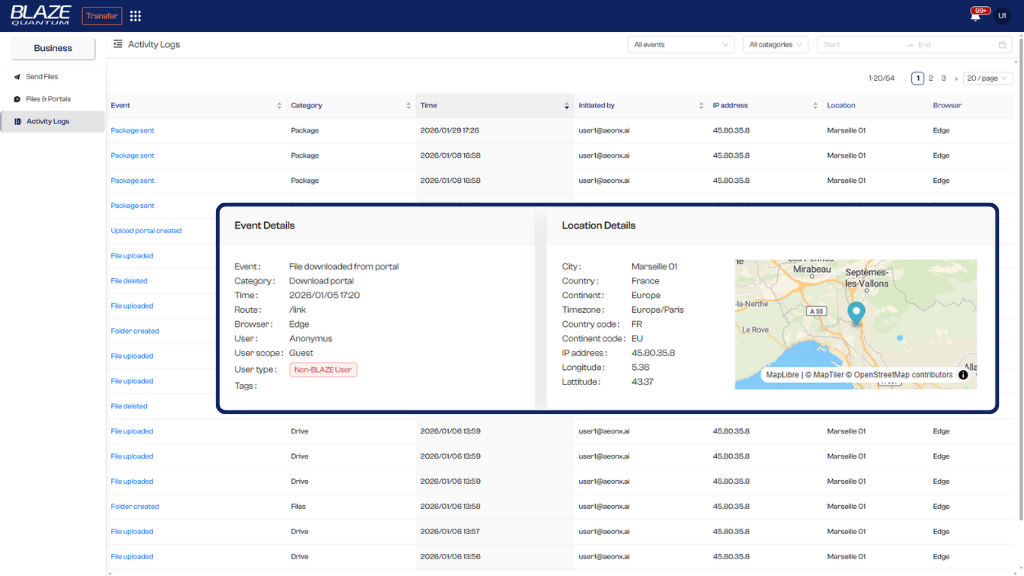1024x576 pixels.
Task: Open the 20 / page size dropdown
Action: pyautogui.click(x=987, y=77)
